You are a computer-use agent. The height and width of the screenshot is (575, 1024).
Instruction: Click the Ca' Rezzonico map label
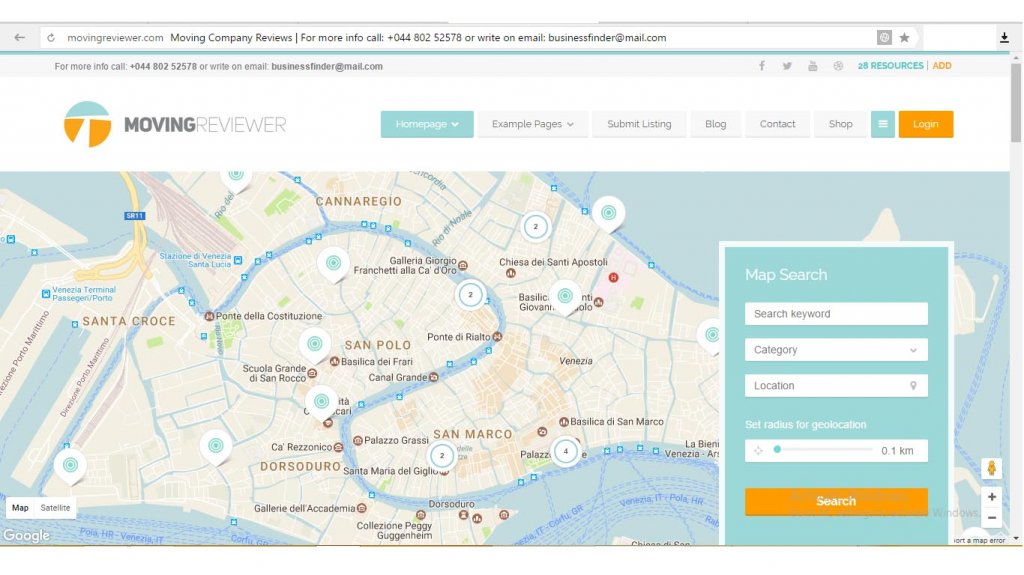coord(302,447)
